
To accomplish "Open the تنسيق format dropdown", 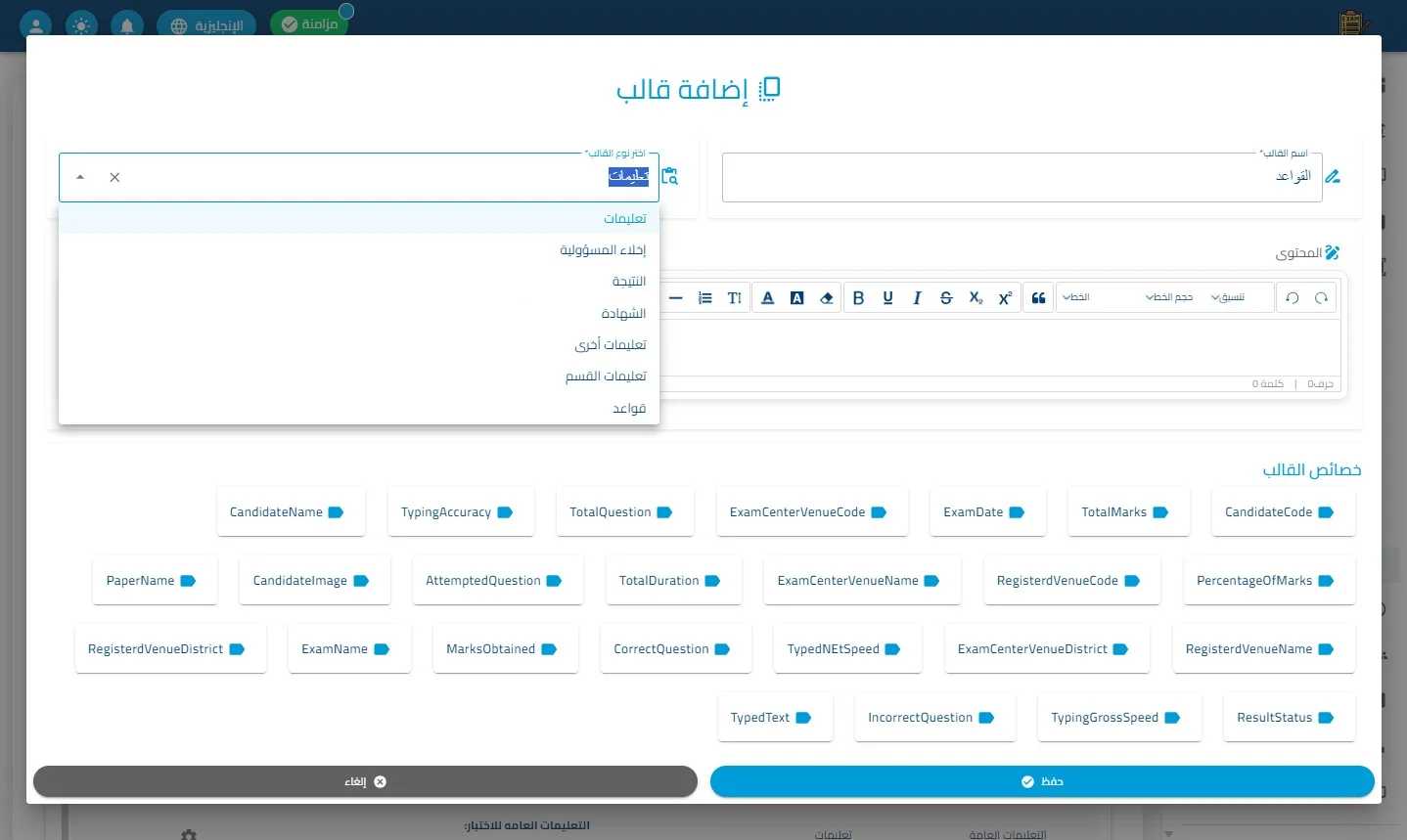I will click(x=1228, y=297).
